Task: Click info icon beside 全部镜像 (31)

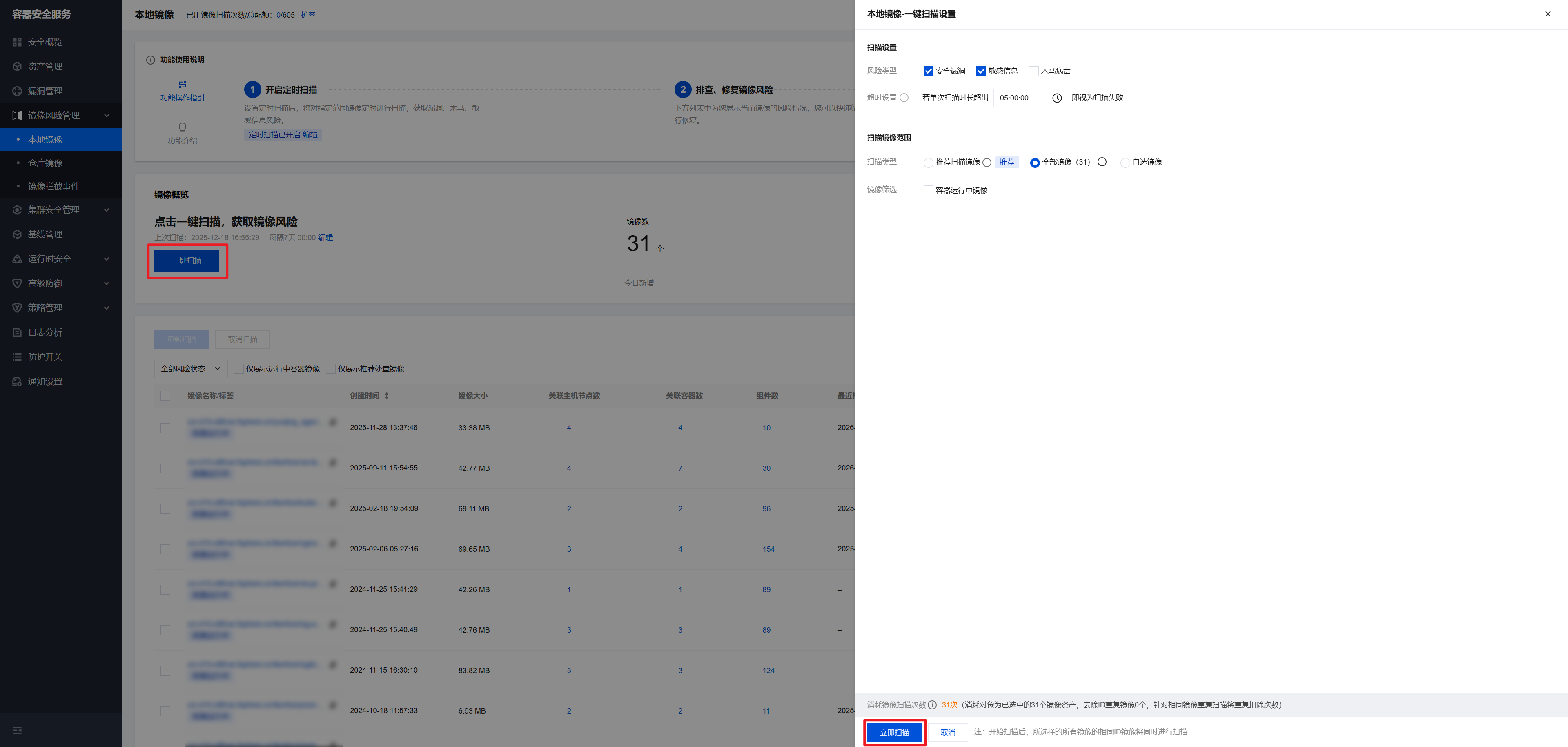Action: (x=1102, y=162)
